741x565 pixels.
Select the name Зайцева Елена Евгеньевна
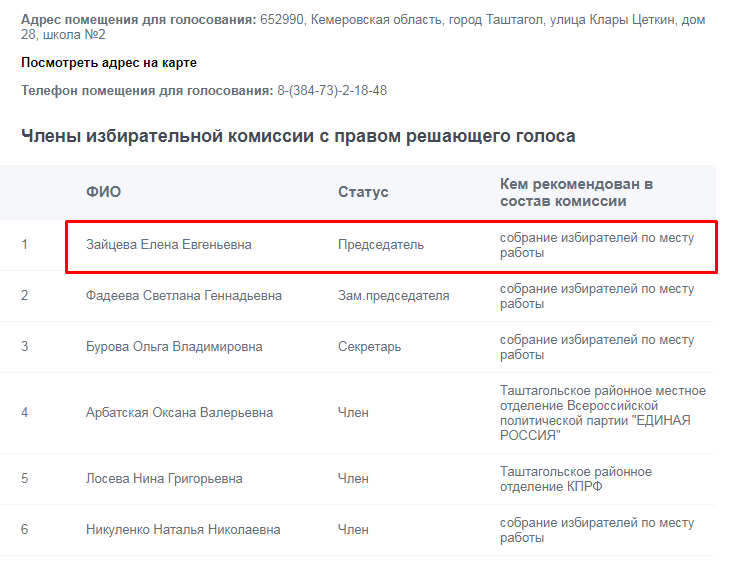[x=169, y=245]
